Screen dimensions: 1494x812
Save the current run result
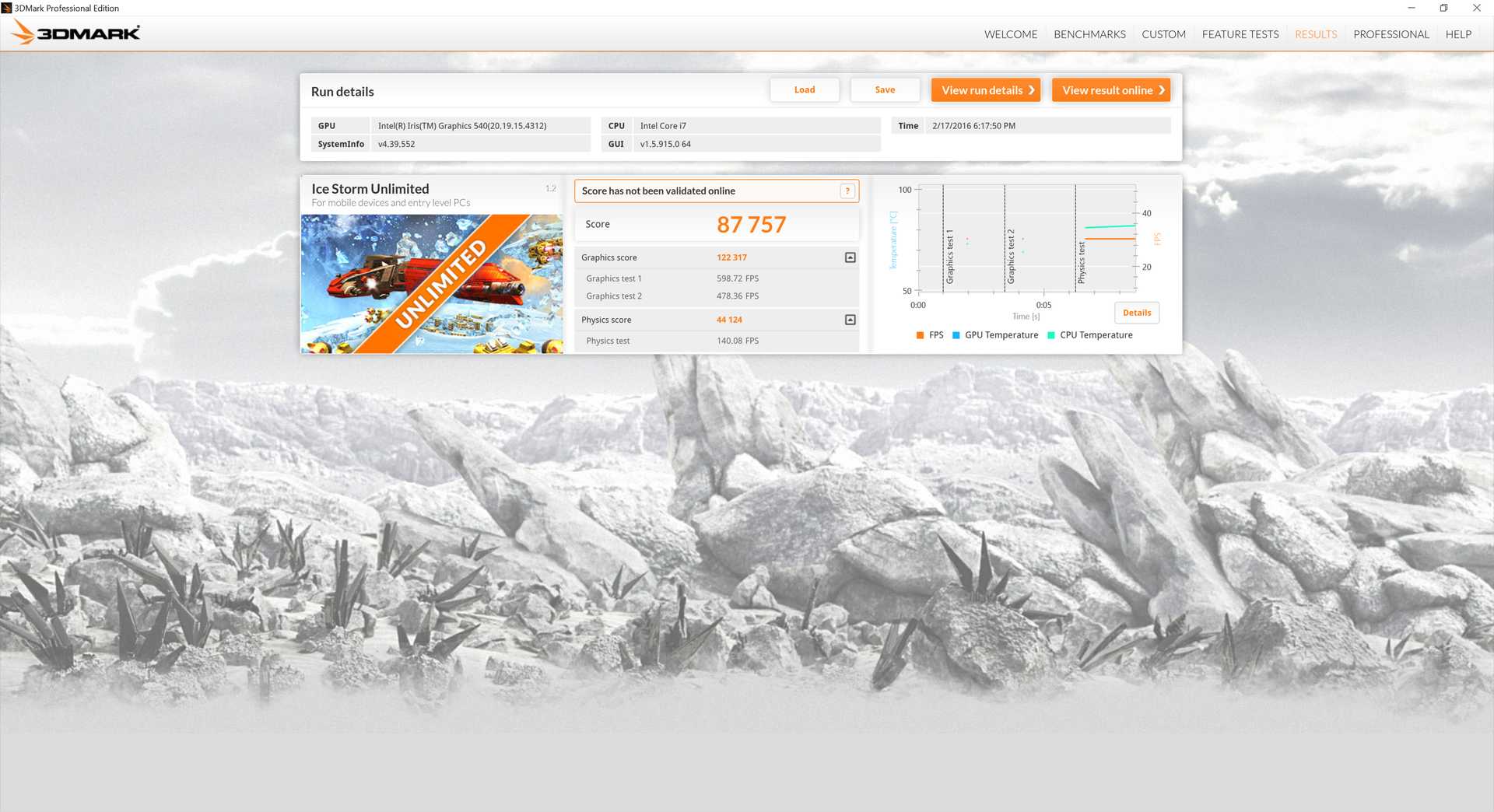click(x=885, y=90)
